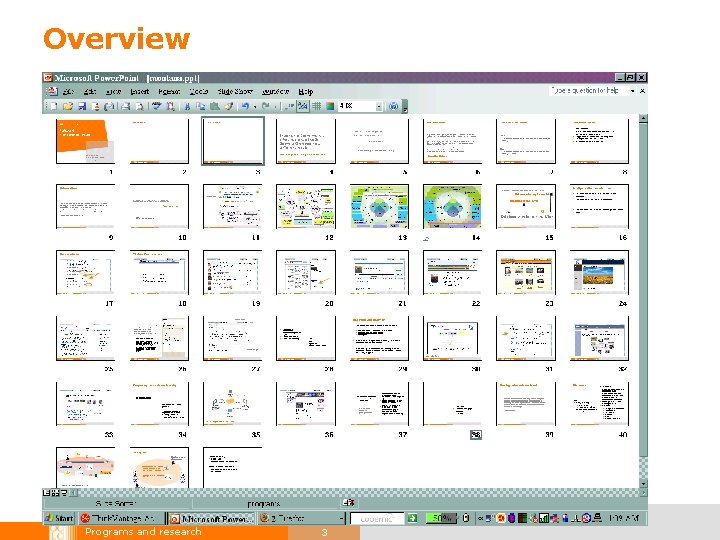Select slide 13 colorful diagram thumbnail
The width and height of the screenshot is (720, 540).
click(x=379, y=207)
